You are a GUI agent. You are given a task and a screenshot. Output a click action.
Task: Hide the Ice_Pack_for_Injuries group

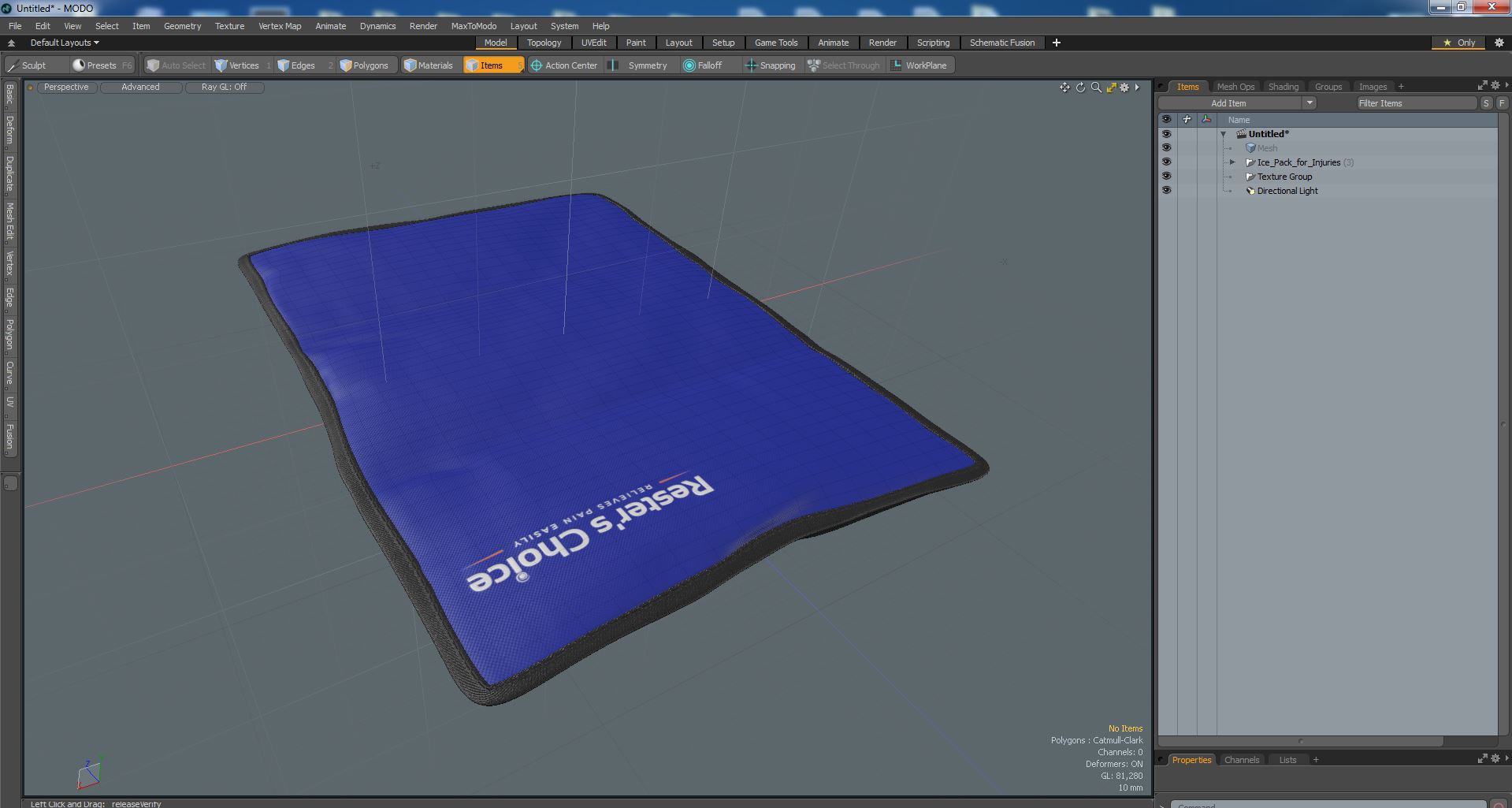(1166, 162)
